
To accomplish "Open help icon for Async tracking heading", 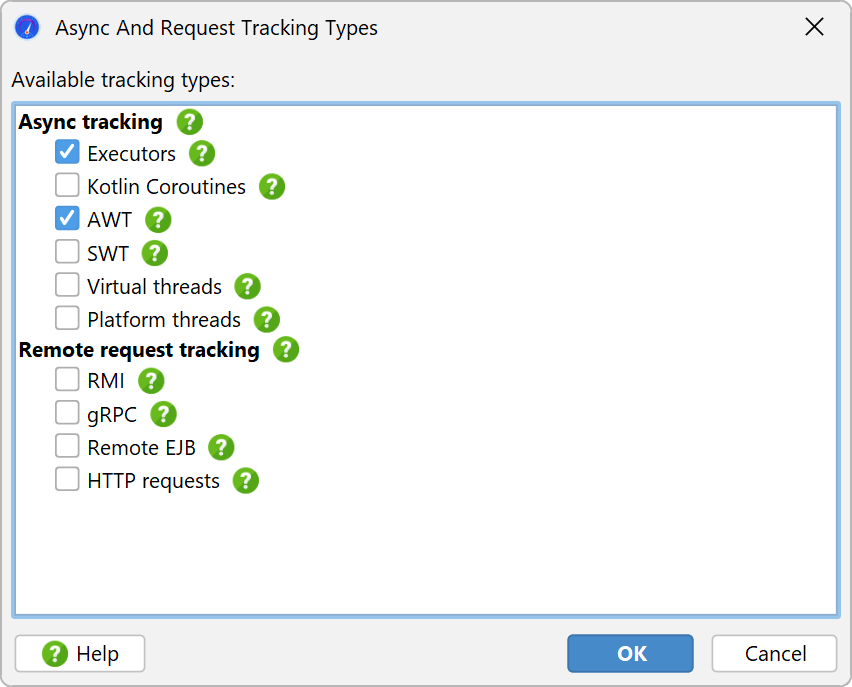I will (190, 122).
